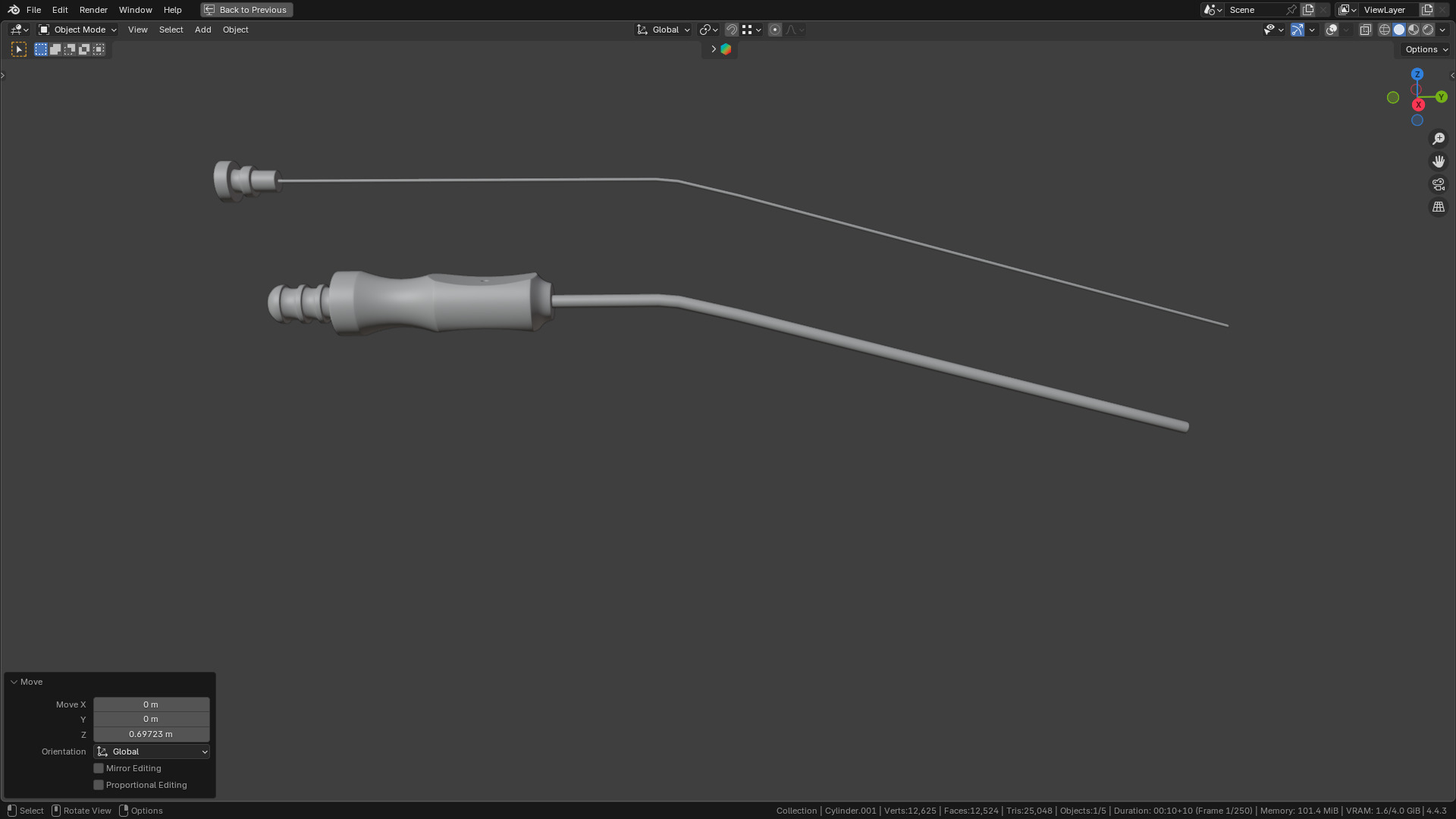Screen dimensions: 1456x819
Task: Open the Window menu
Action: pos(135,10)
